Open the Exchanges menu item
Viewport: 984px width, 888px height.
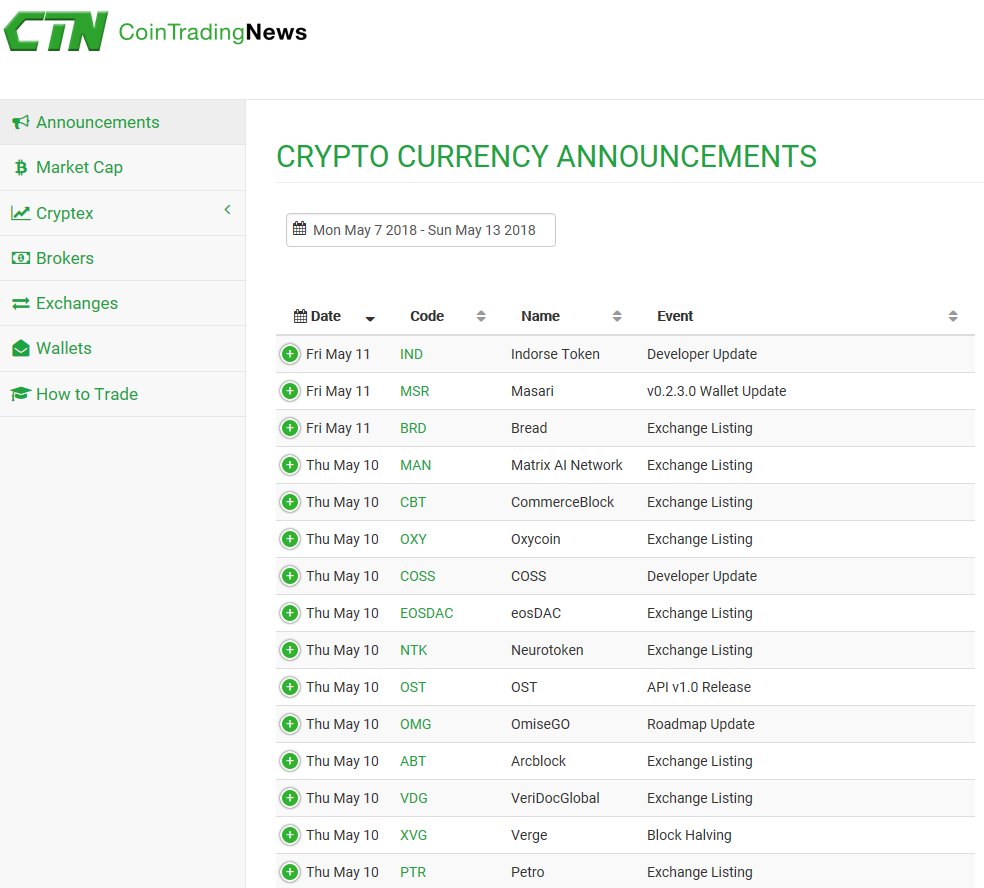pos(122,303)
